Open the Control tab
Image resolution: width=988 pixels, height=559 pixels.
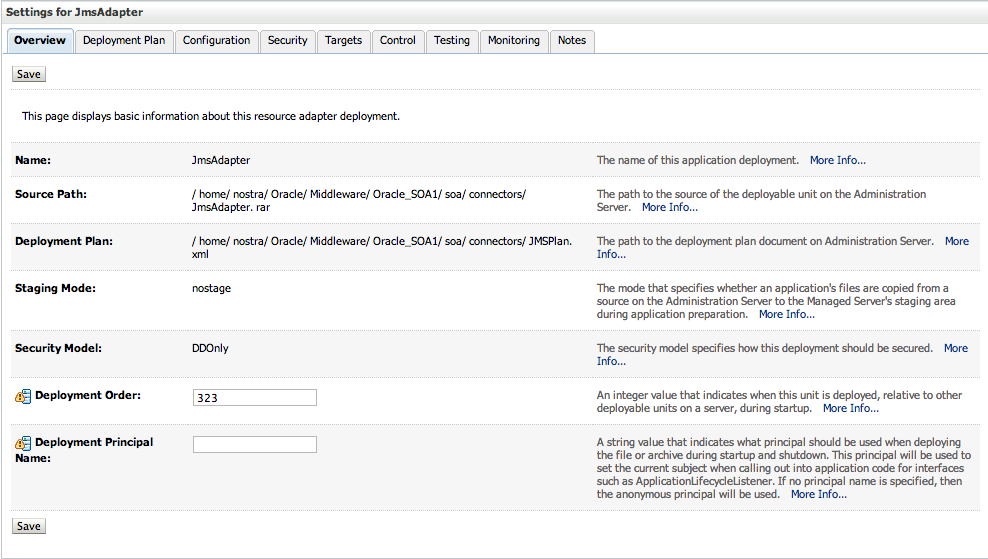pyautogui.click(x=397, y=41)
